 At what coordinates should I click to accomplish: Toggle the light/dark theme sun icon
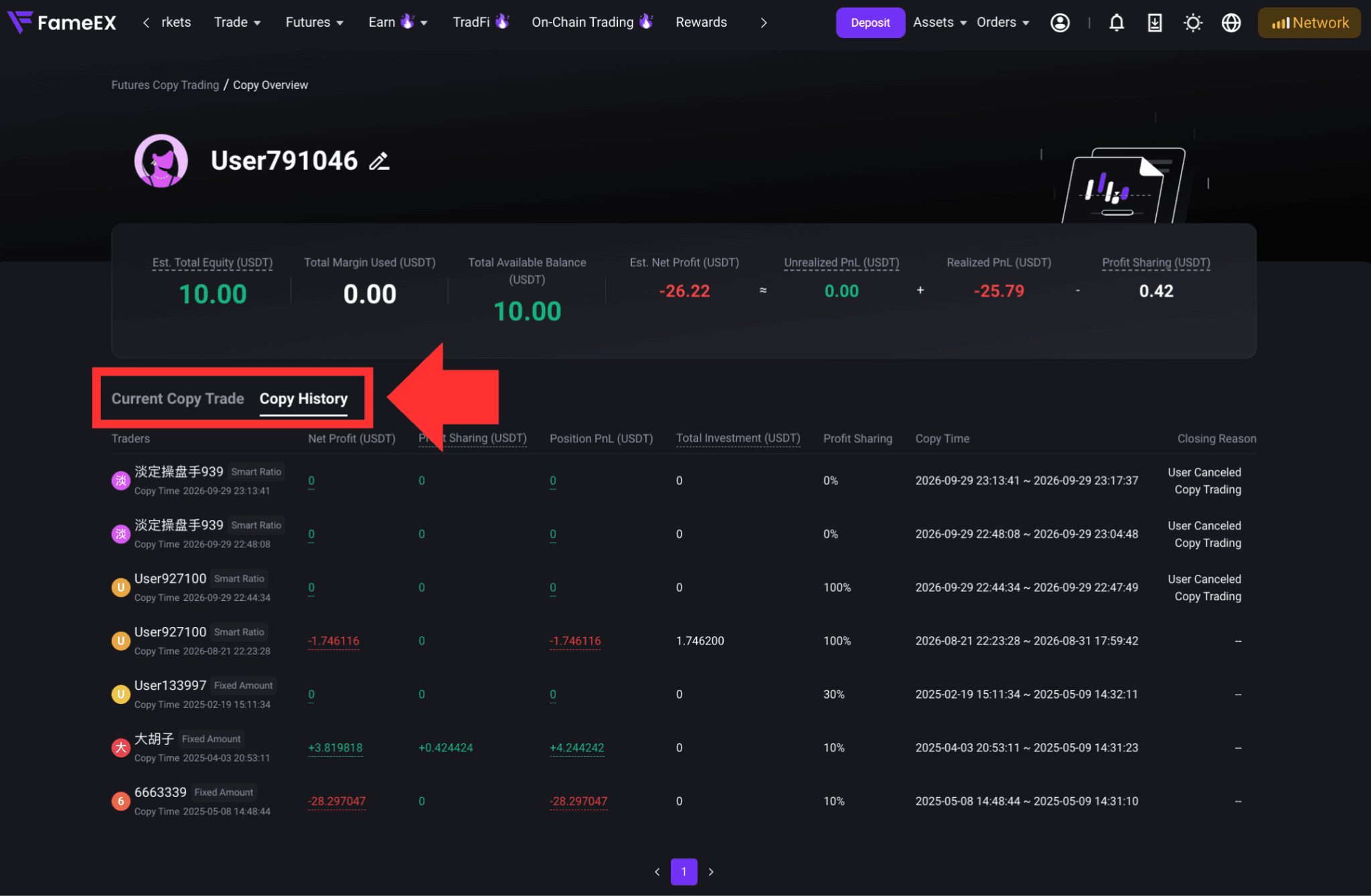tap(1192, 23)
